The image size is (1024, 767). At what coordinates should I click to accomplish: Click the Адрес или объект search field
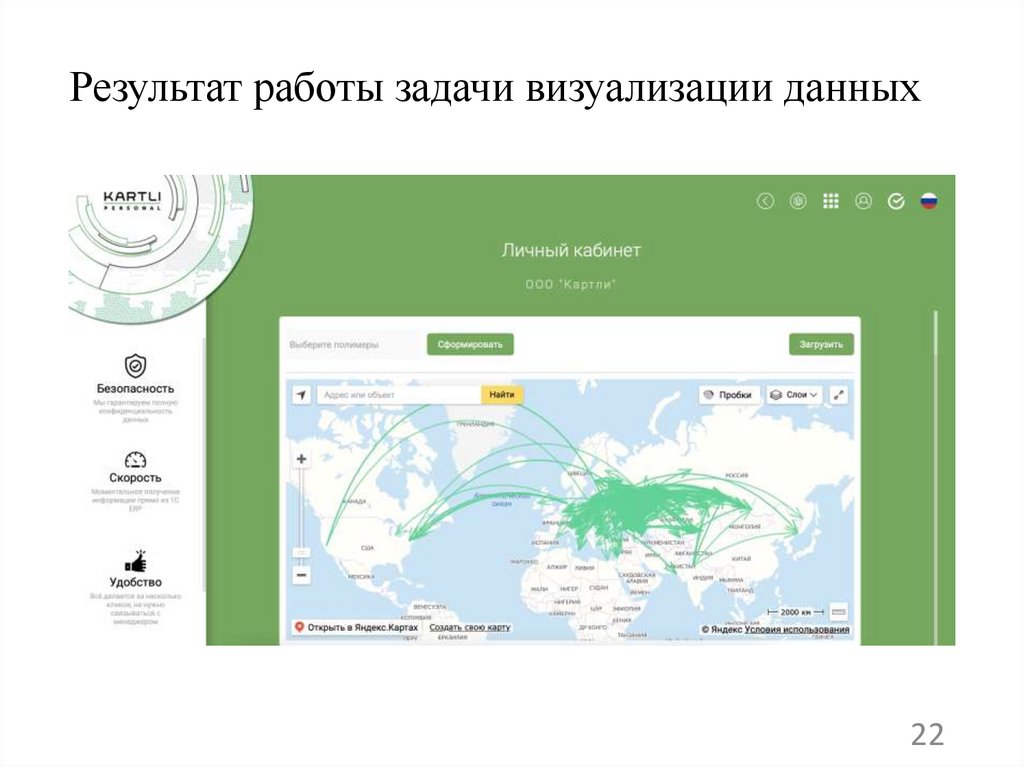[400, 394]
